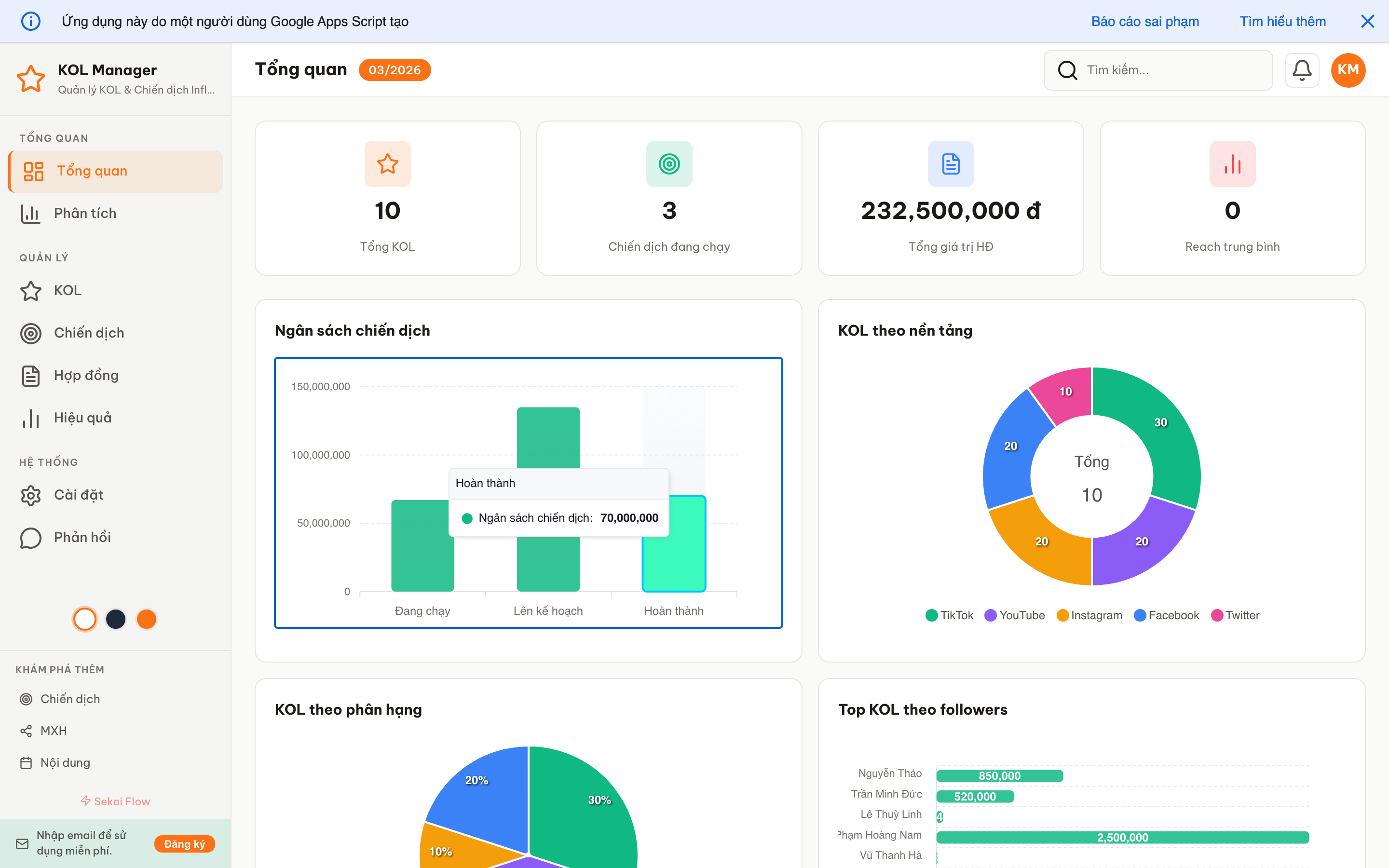Image resolution: width=1389 pixels, height=868 pixels.
Task: Open the 03/2026 month selector
Action: click(395, 69)
